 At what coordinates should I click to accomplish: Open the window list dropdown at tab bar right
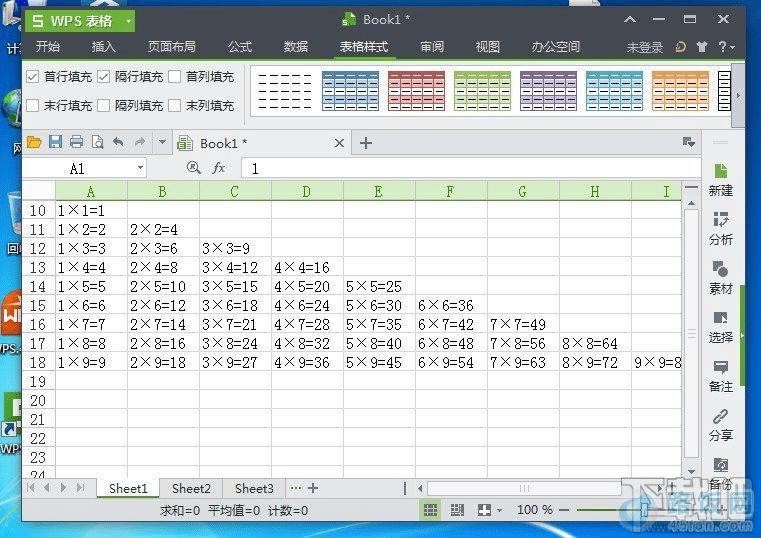(x=689, y=142)
